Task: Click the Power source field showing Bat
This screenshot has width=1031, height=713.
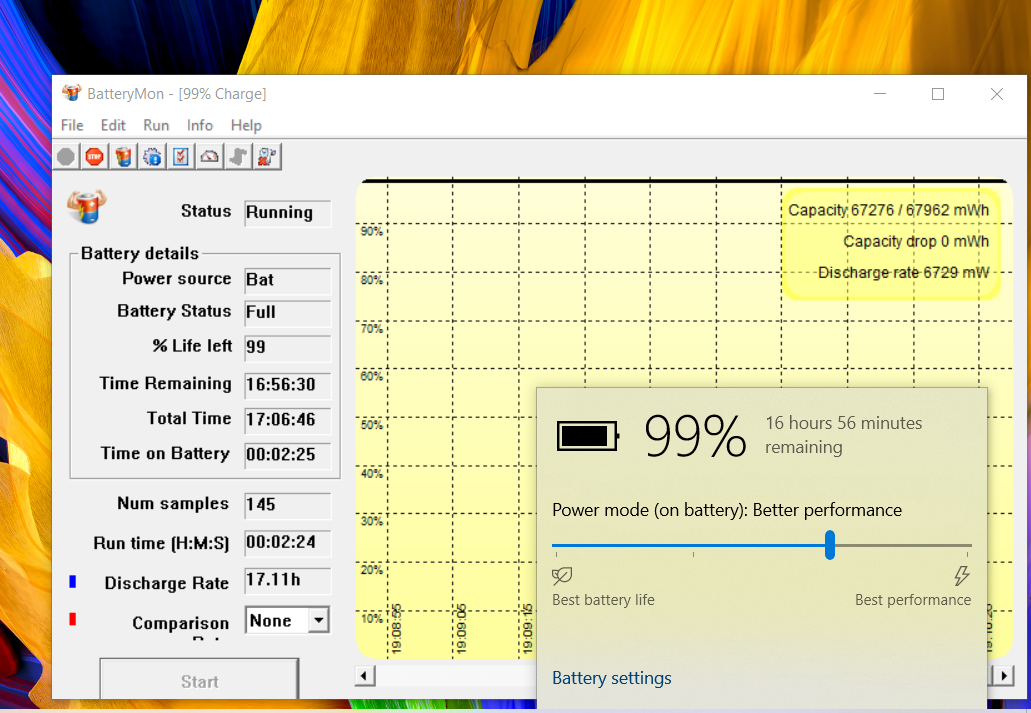Action: [287, 280]
